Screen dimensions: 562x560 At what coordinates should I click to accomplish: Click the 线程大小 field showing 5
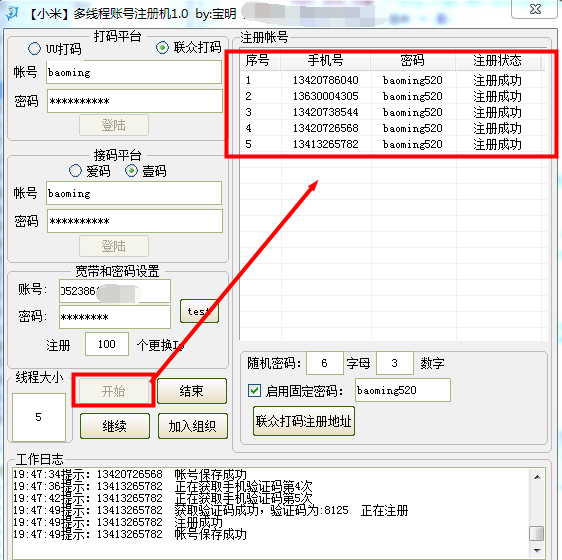[39, 417]
